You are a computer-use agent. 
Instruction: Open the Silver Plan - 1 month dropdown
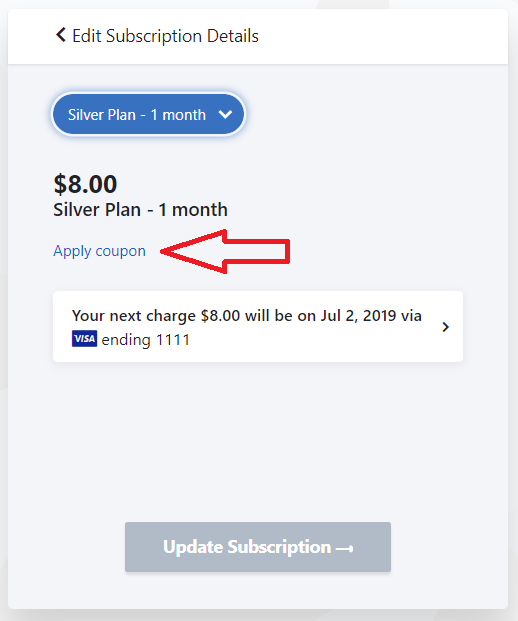tap(149, 114)
